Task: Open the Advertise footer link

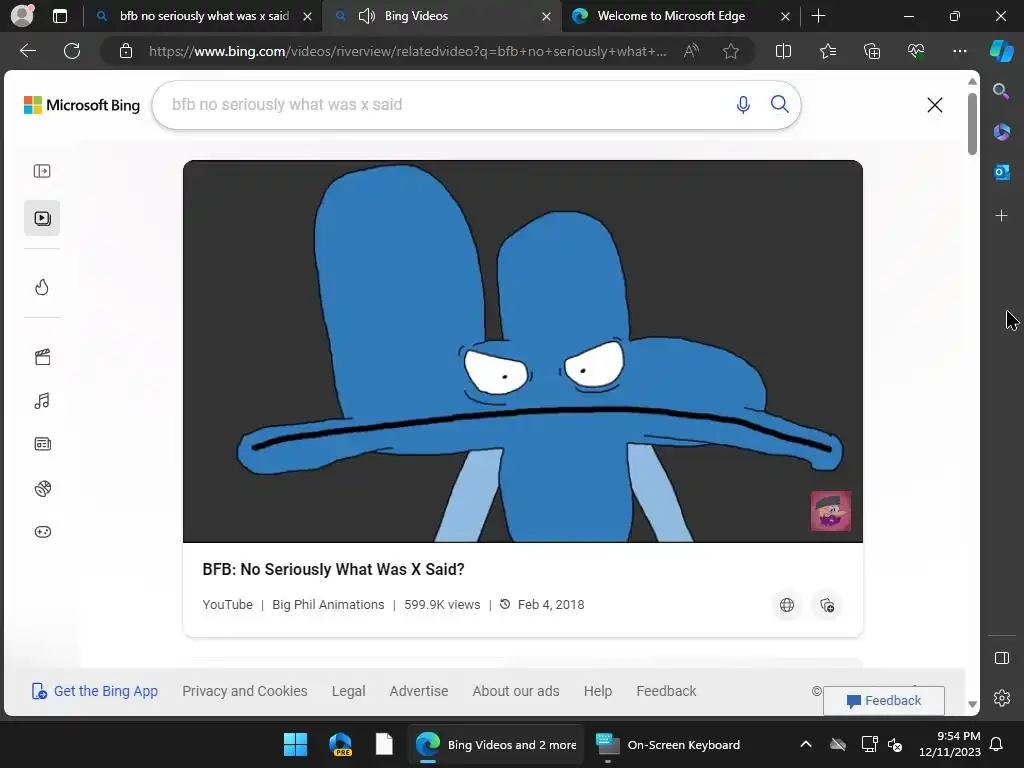Action: (x=419, y=691)
